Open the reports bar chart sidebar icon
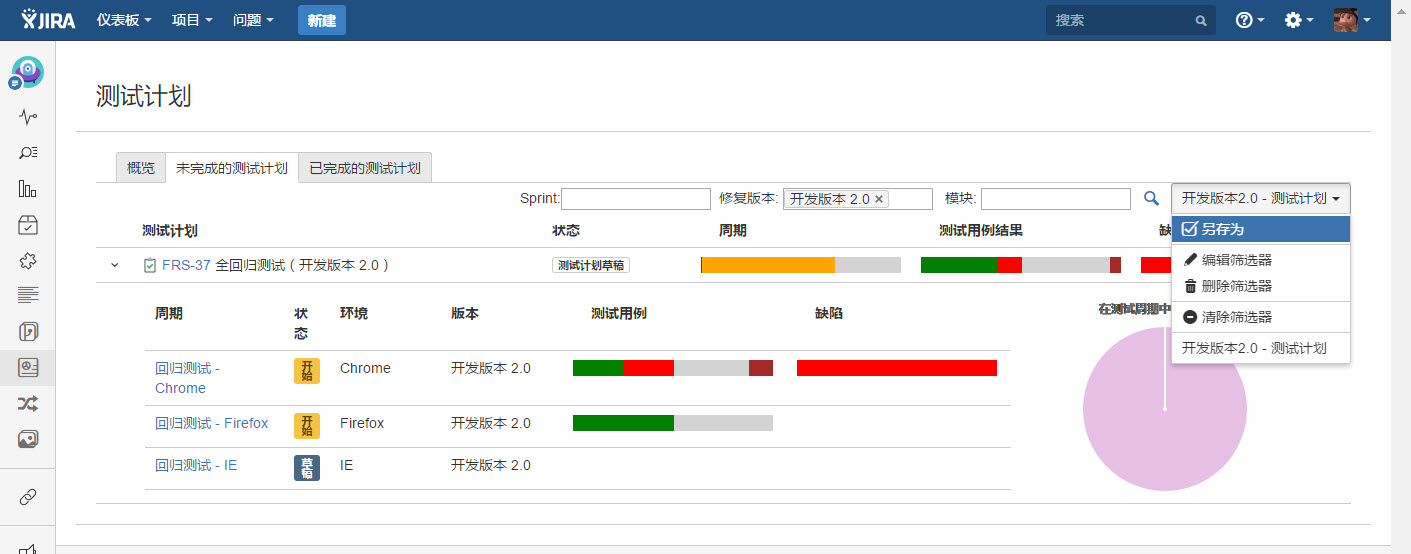This screenshot has width=1411, height=554. coord(28,189)
